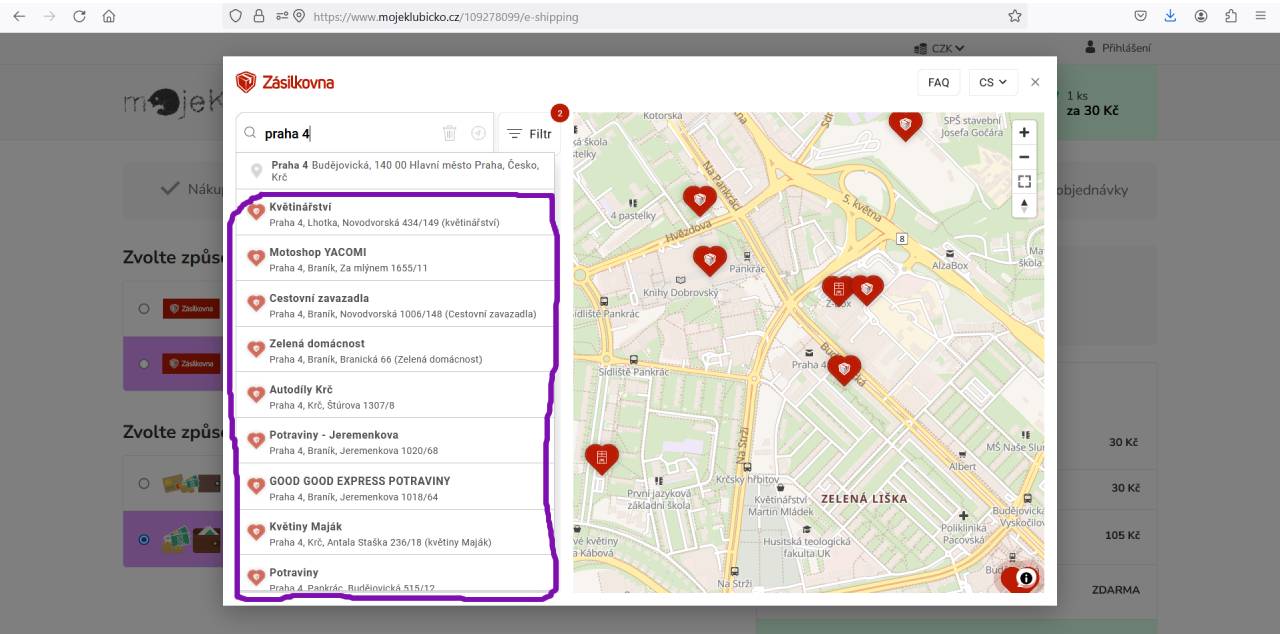Show site security info via the padlock icon

(259, 16)
